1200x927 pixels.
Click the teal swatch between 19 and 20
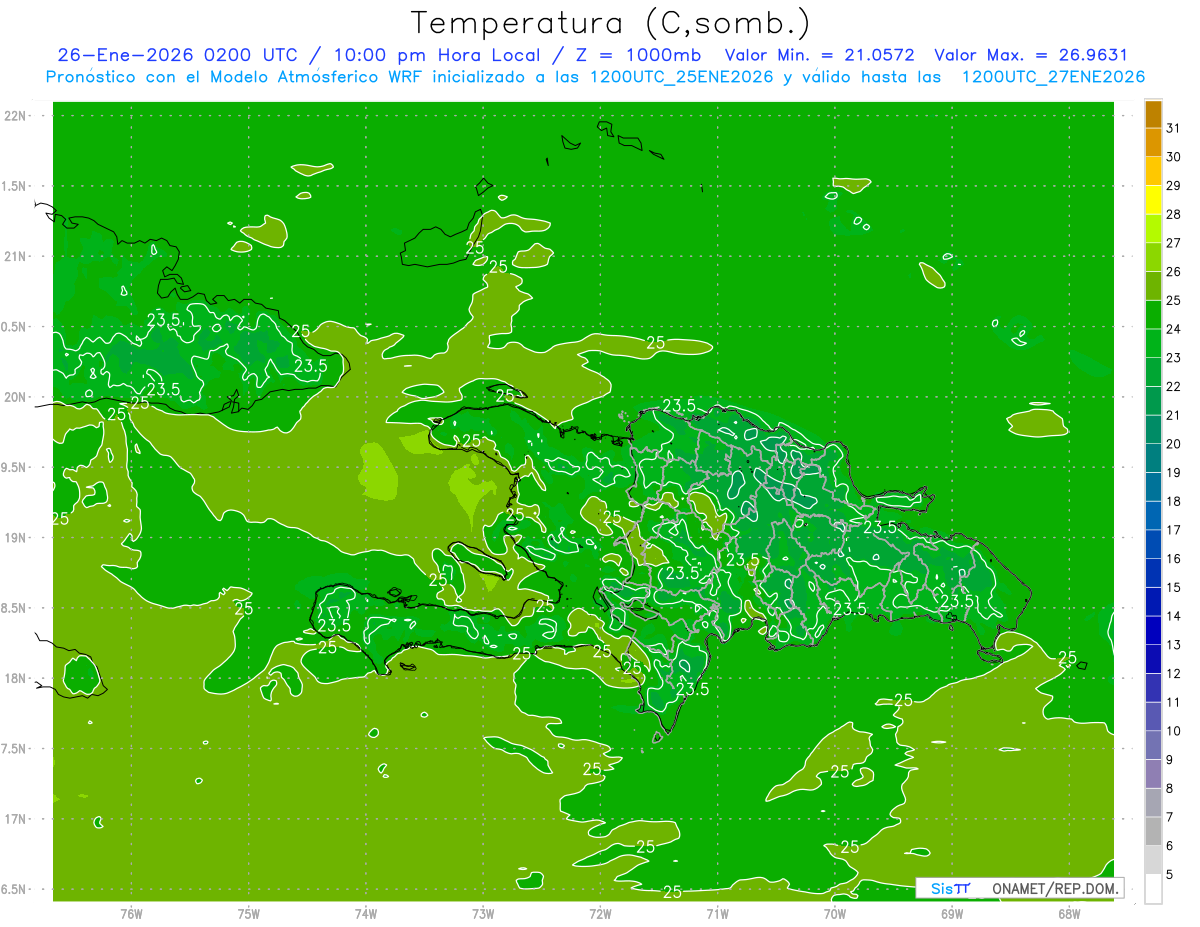pos(1153,459)
